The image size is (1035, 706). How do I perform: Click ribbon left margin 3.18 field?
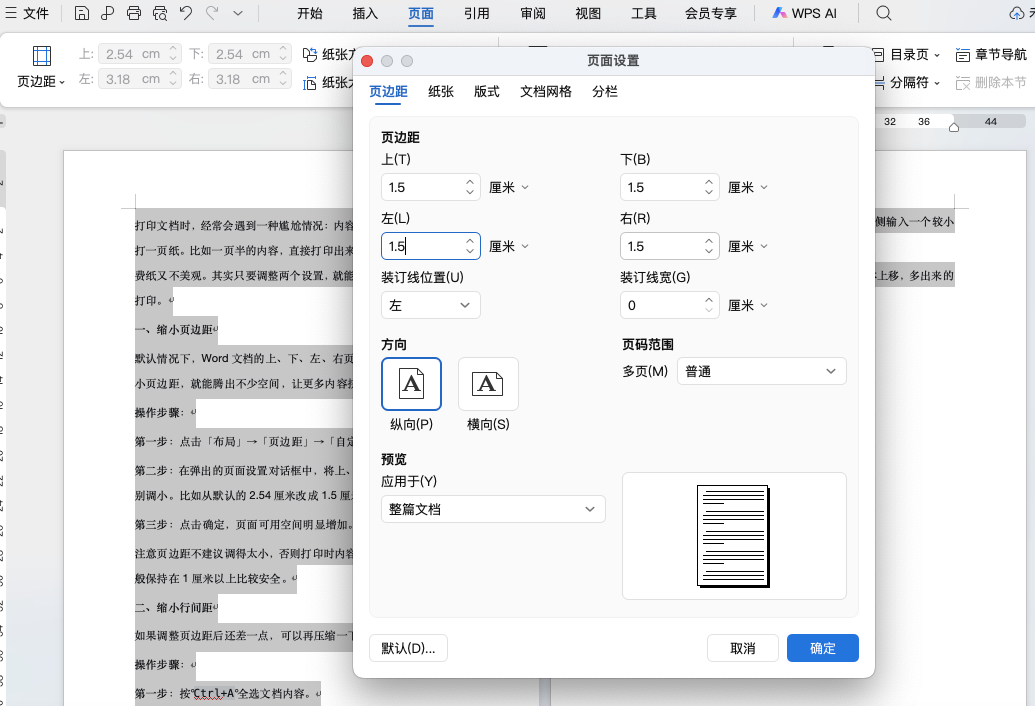[x=139, y=79]
